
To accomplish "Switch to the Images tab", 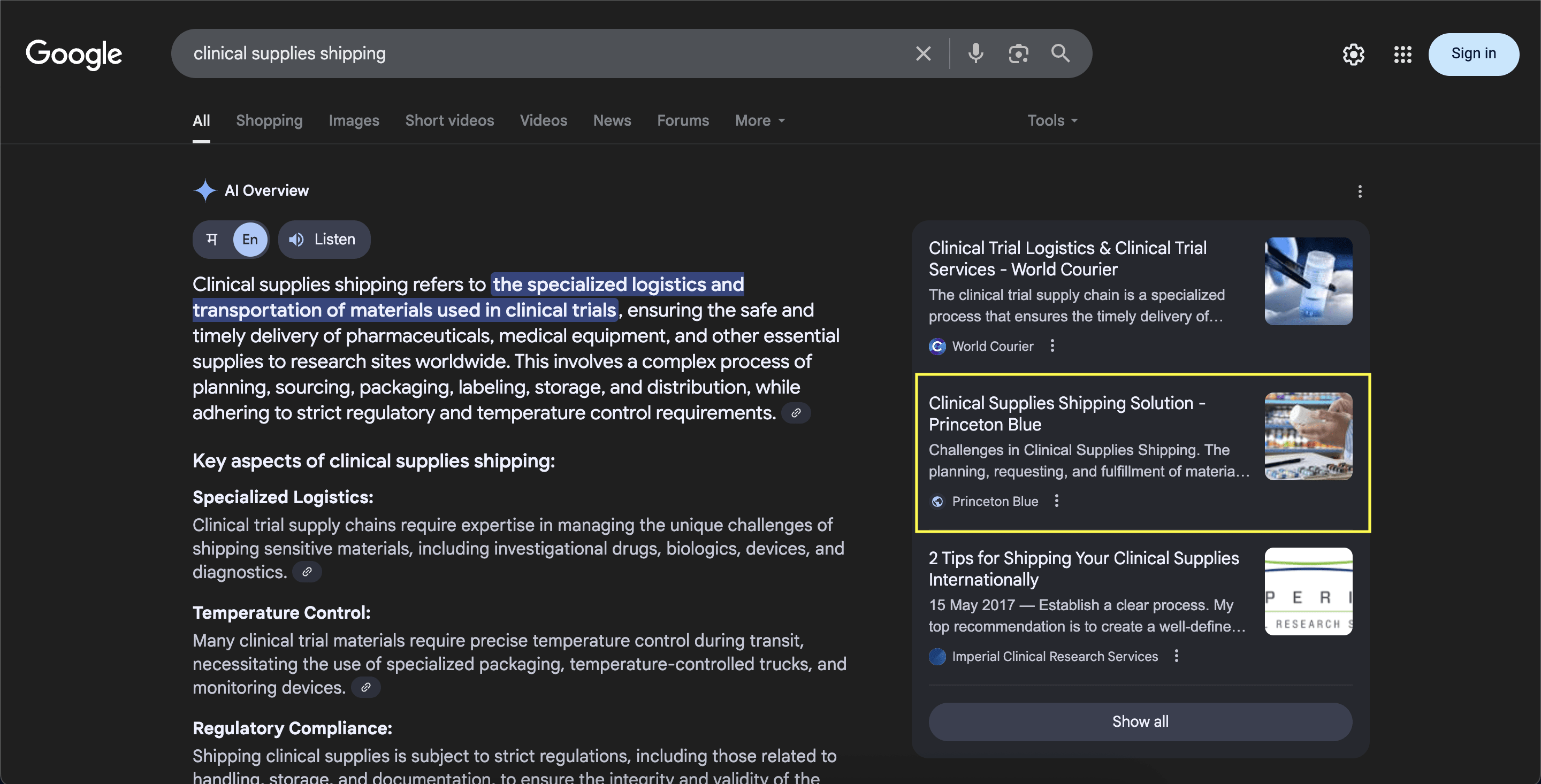I will (354, 121).
